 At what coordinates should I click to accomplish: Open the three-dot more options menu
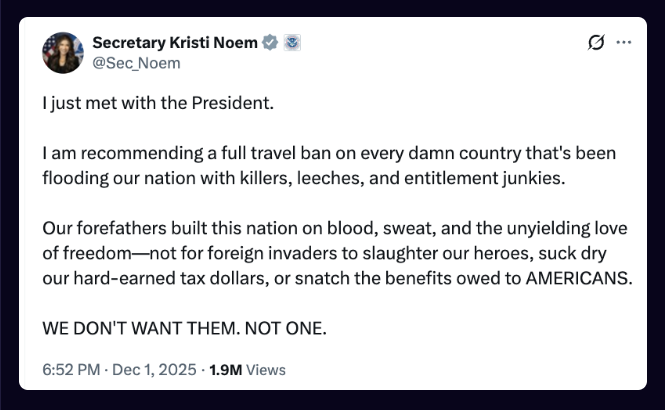click(x=624, y=42)
